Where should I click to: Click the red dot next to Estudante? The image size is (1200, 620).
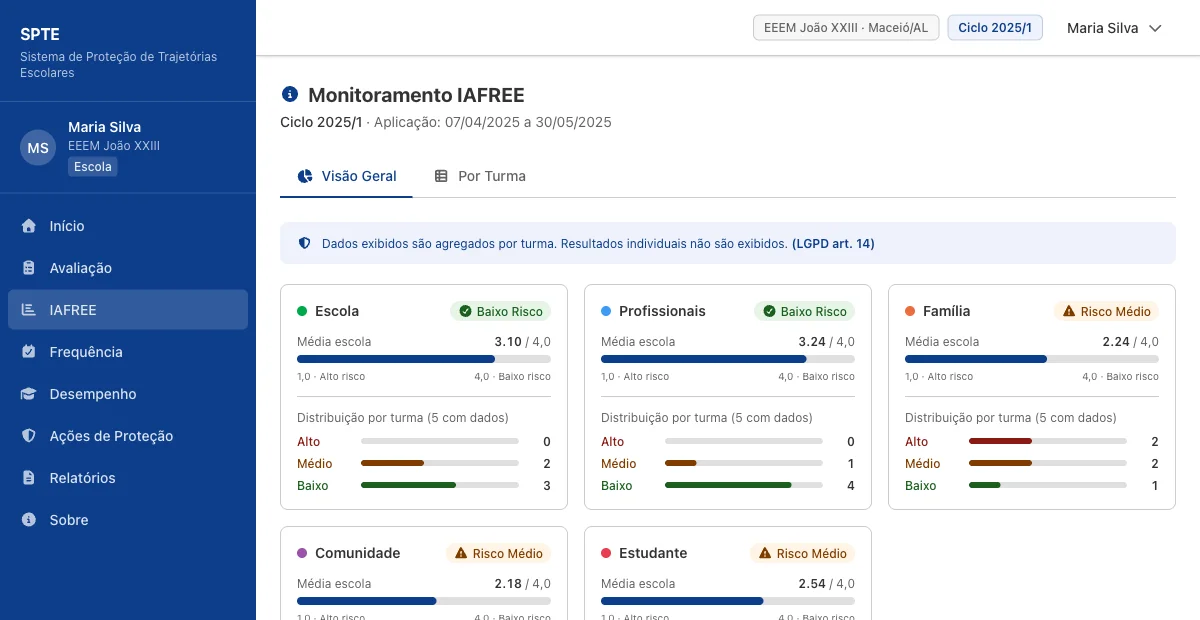click(x=606, y=553)
